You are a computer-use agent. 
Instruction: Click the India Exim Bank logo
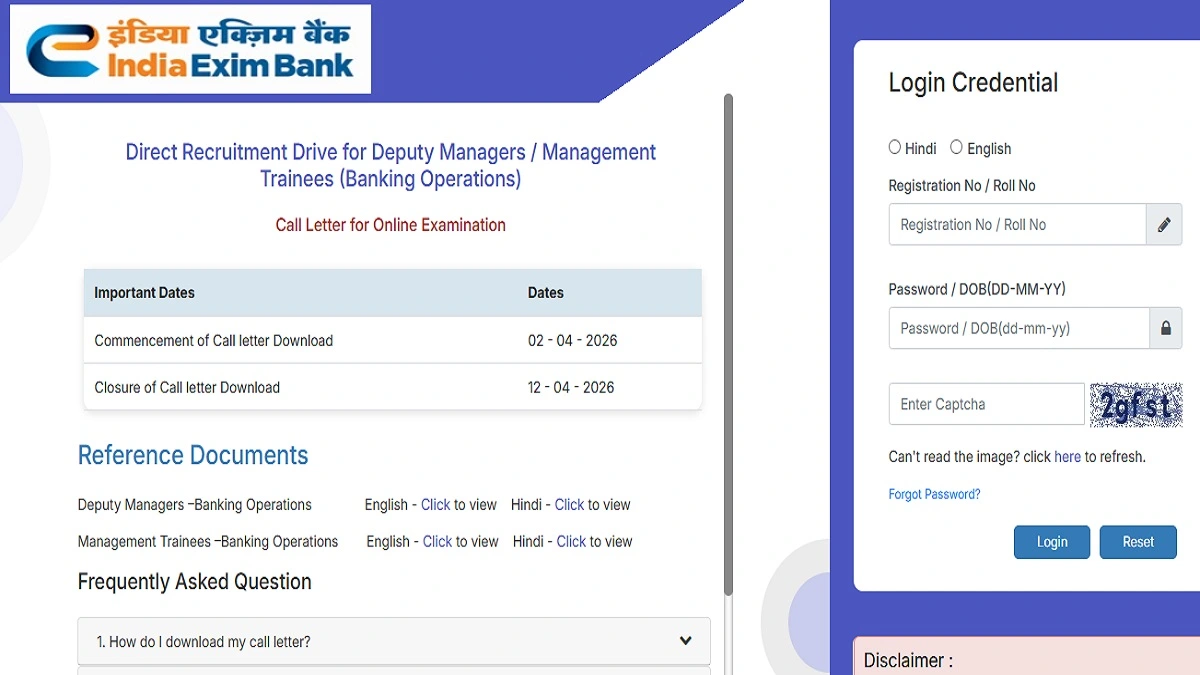coord(189,48)
